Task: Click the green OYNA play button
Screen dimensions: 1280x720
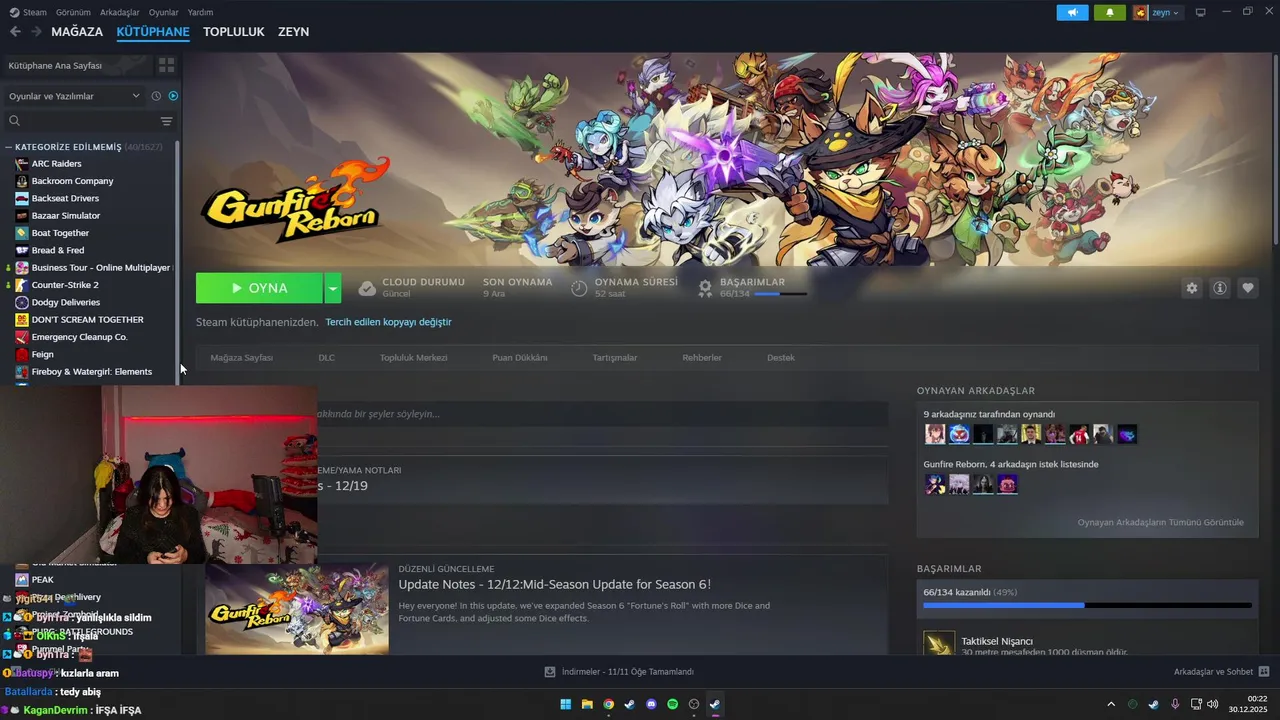Action: coord(259,288)
